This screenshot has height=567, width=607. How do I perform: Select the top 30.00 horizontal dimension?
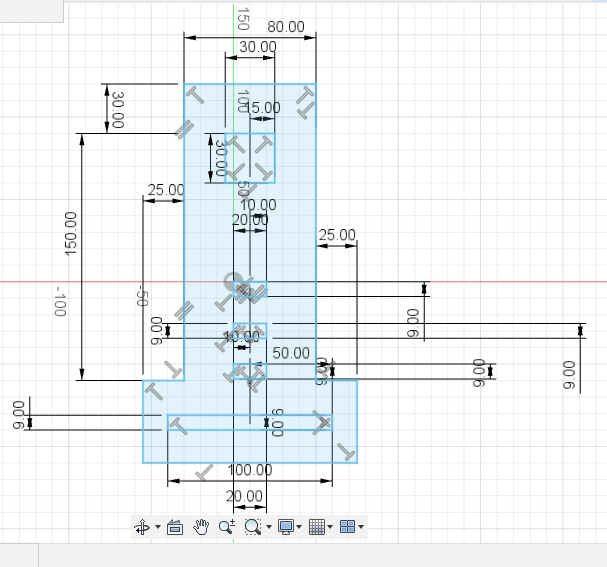(x=258, y=47)
